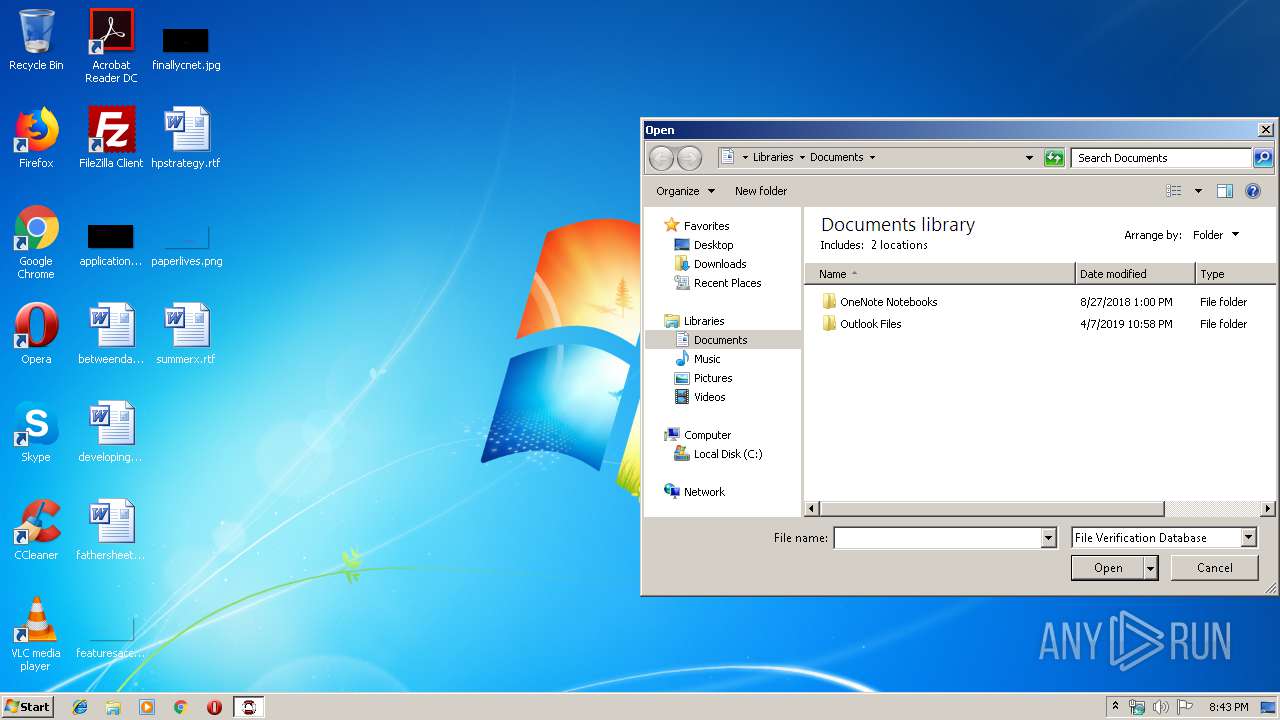Image resolution: width=1280 pixels, height=720 pixels.
Task: Open the Recycle Bin desktop icon
Action: (x=36, y=40)
